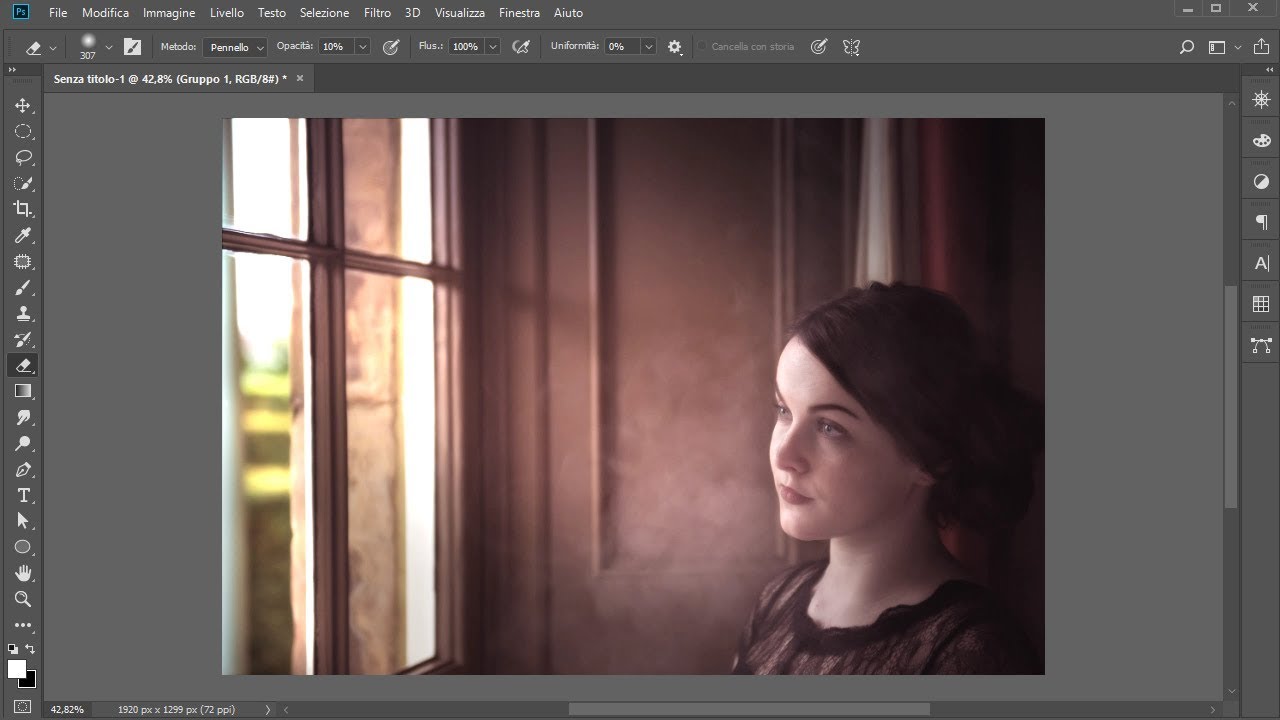The width and height of the screenshot is (1280, 720).
Task: Reset default foreground and background colors
Action: (13, 649)
